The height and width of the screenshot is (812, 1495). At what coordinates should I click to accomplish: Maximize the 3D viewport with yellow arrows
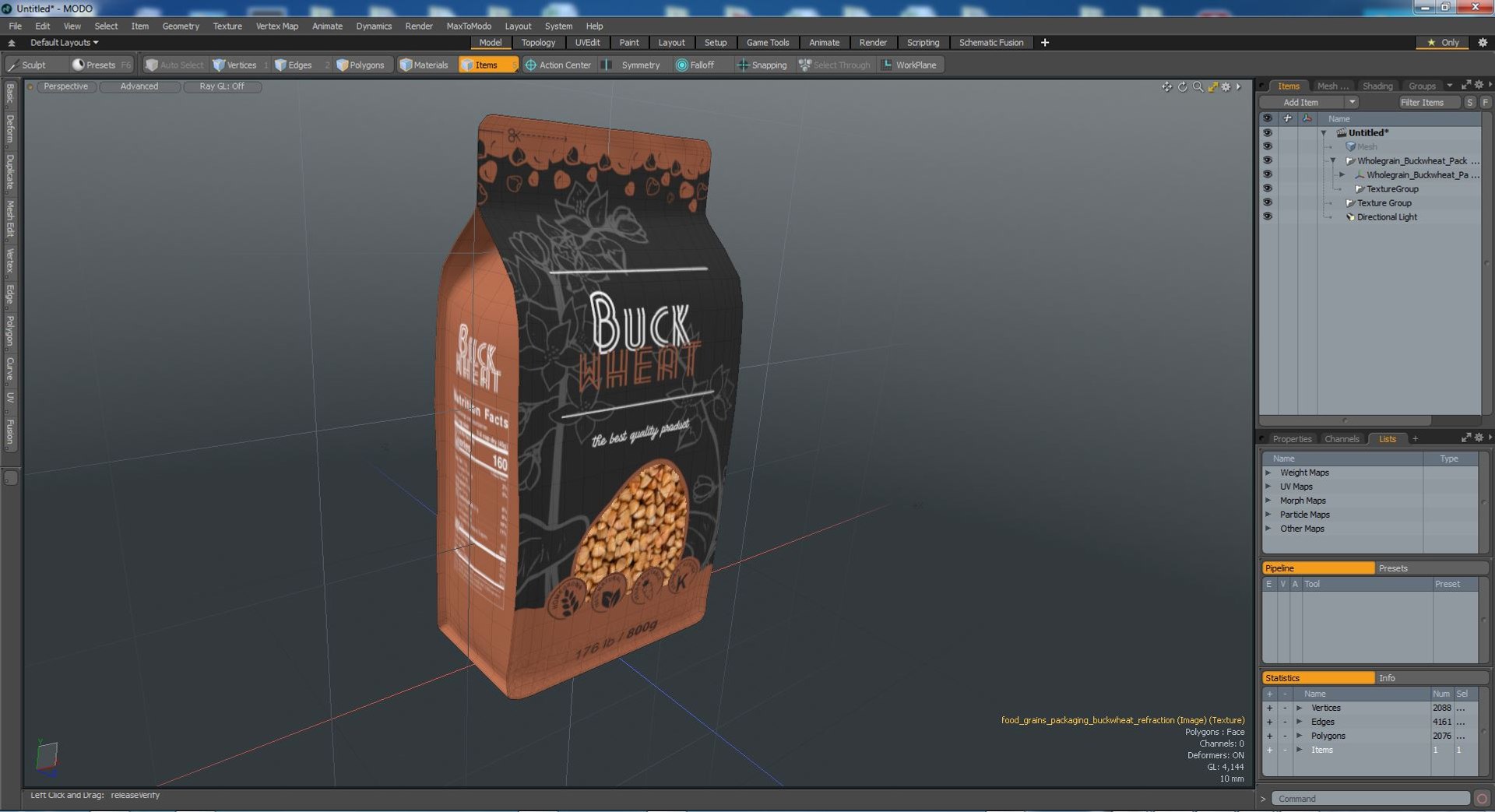[1212, 86]
